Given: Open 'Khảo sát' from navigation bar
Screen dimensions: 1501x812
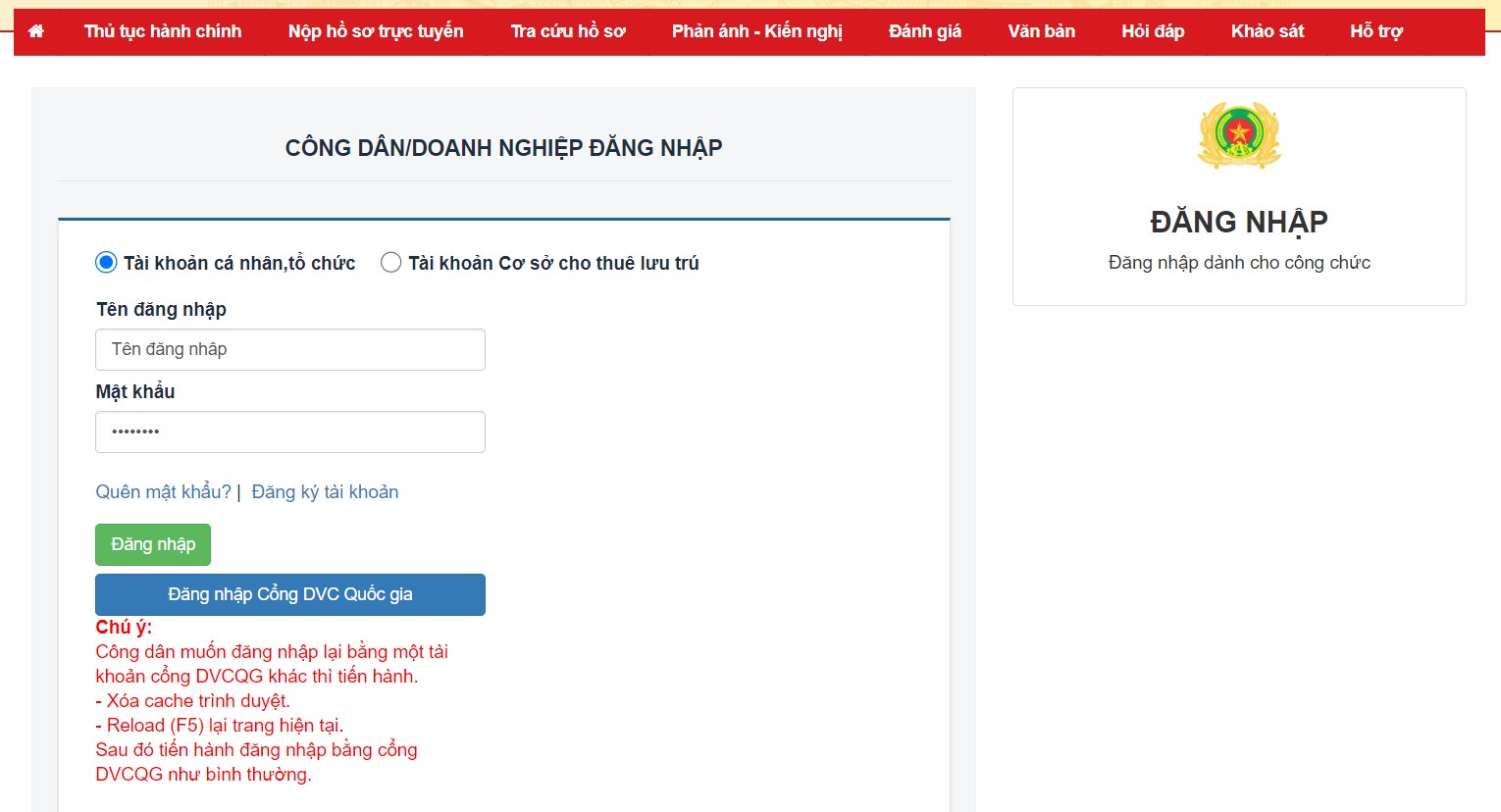Looking at the screenshot, I should coord(1268,31).
